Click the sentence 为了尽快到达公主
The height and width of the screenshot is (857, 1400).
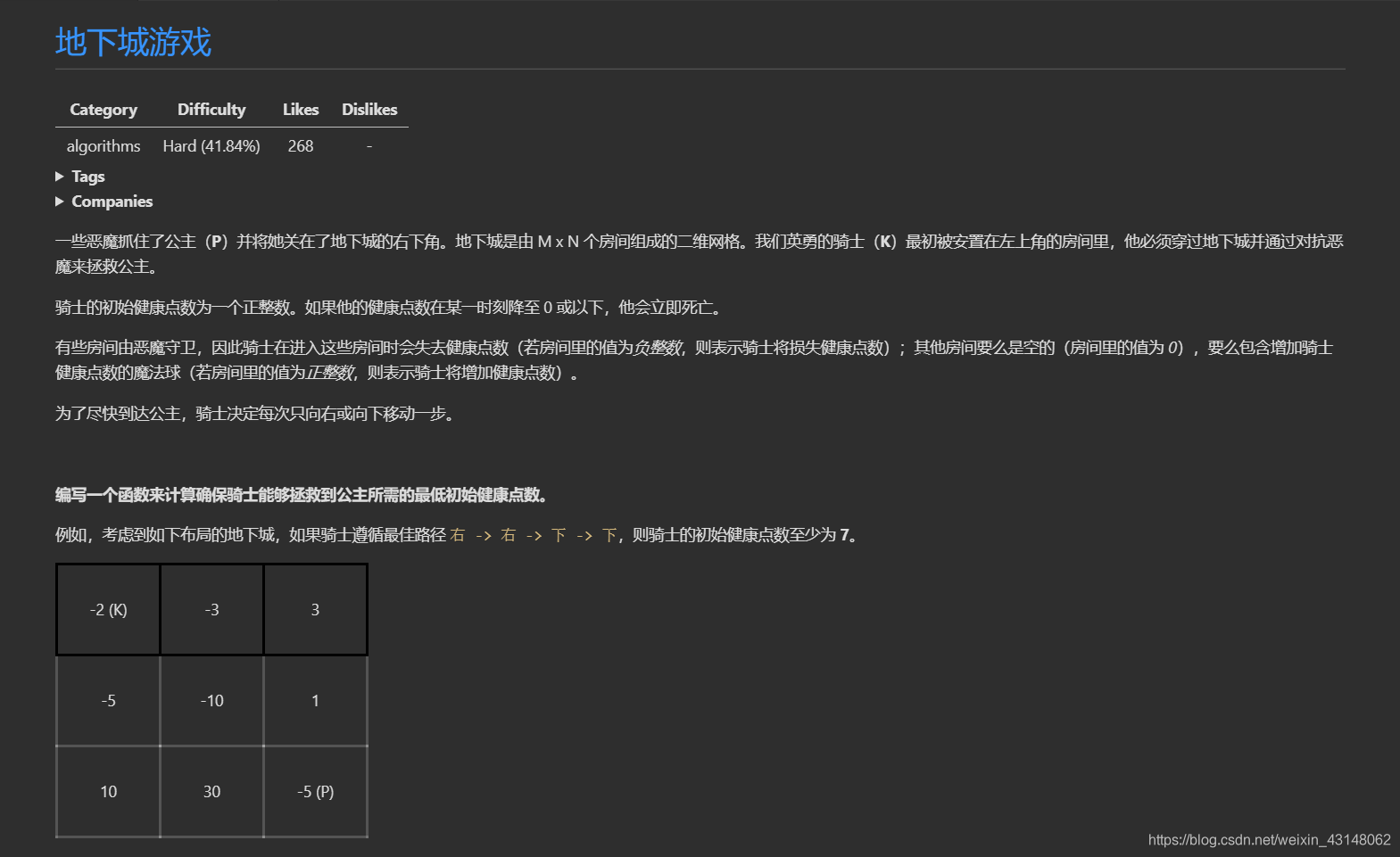256,414
